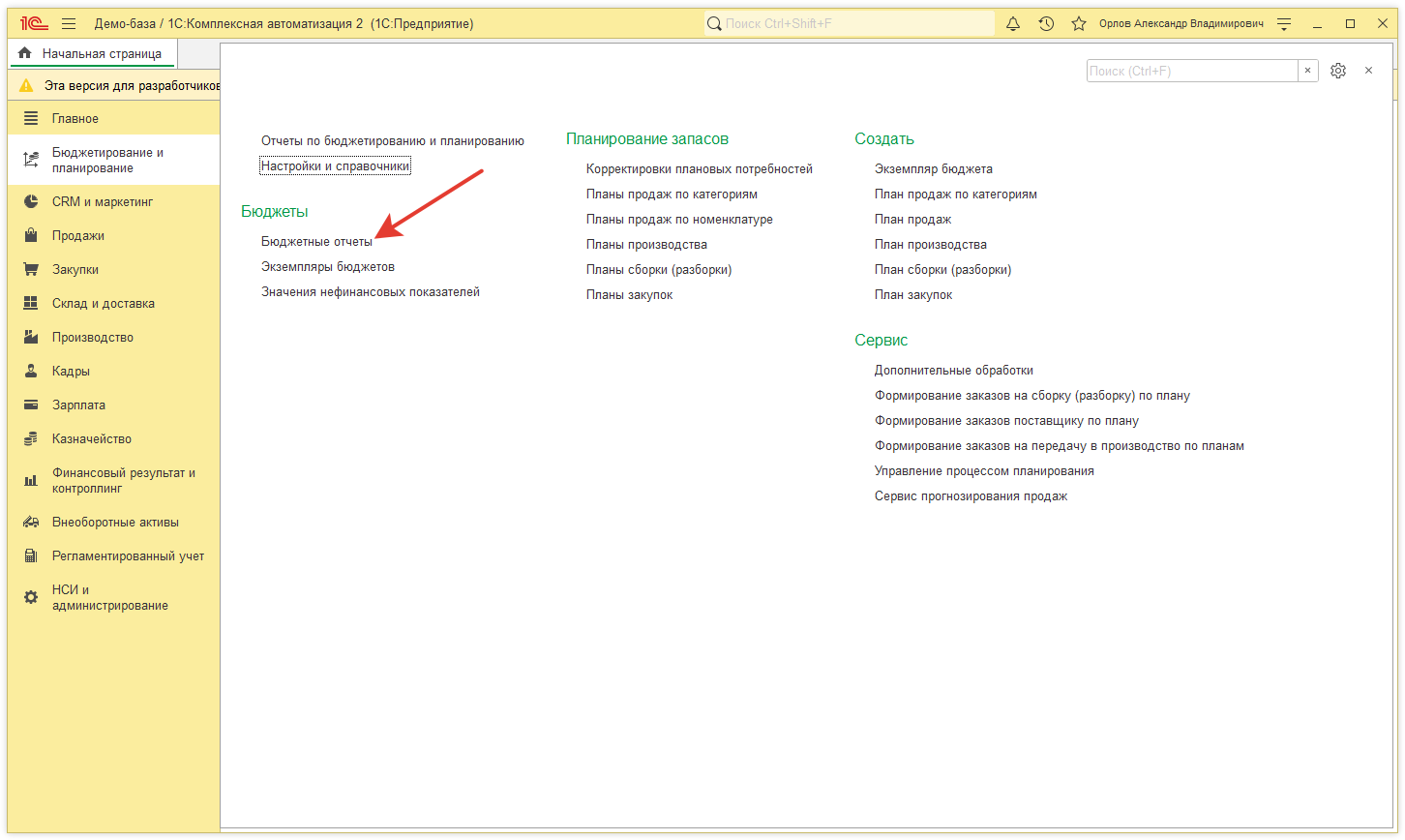Clear the menu search field
Viewport: 1405px width, 840px height.
click(1307, 71)
